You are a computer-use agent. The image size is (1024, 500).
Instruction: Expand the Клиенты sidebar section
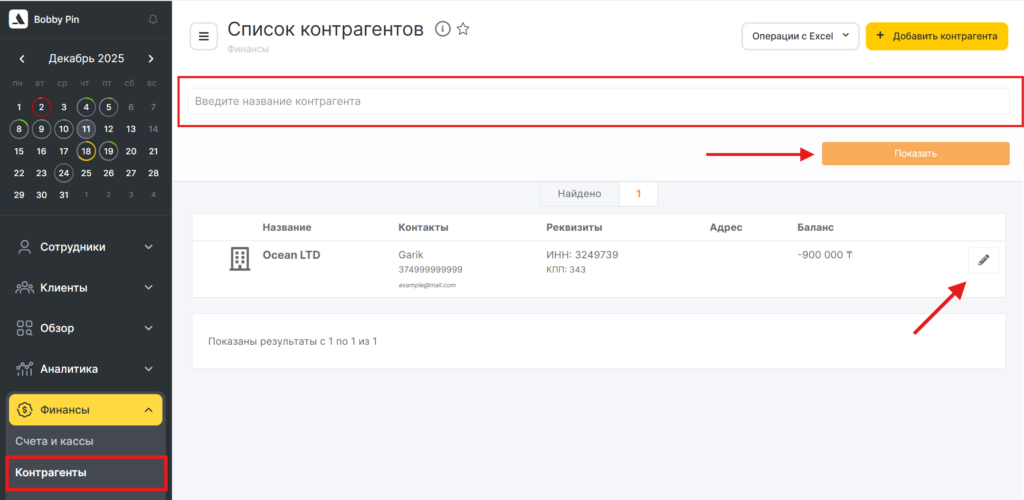(x=85, y=288)
